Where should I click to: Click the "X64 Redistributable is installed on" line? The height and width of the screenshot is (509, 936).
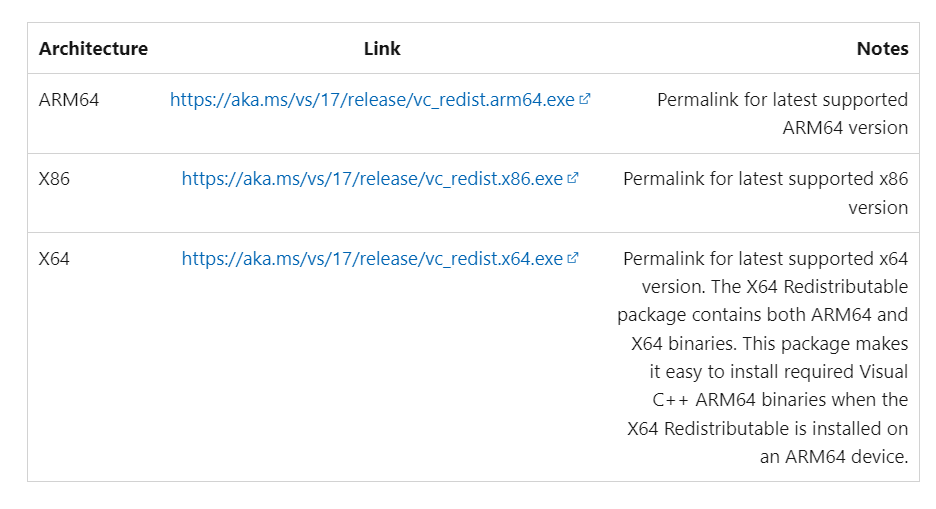(767, 429)
